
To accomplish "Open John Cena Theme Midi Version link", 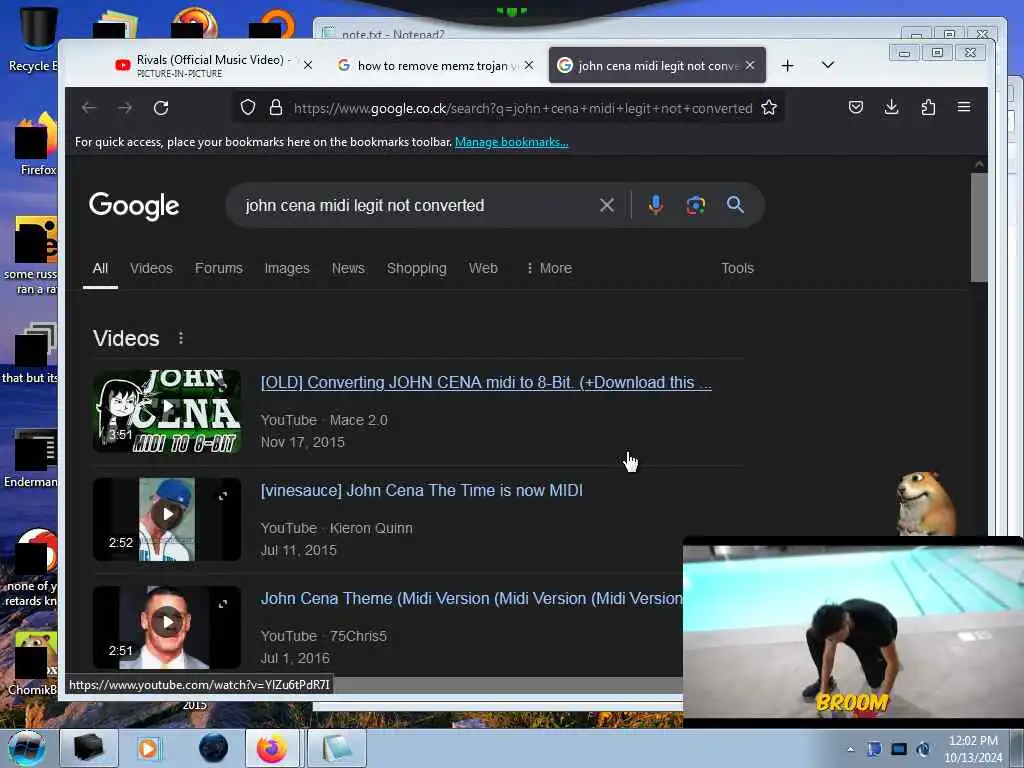I will click(x=472, y=599).
